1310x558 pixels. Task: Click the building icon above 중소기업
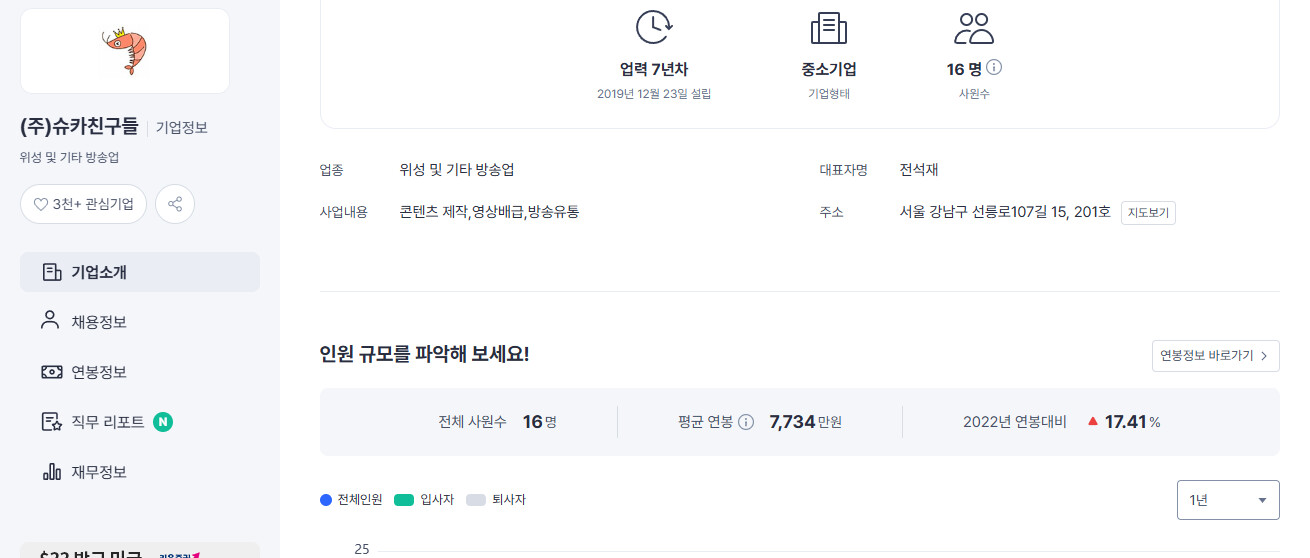[x=828, y=27]
